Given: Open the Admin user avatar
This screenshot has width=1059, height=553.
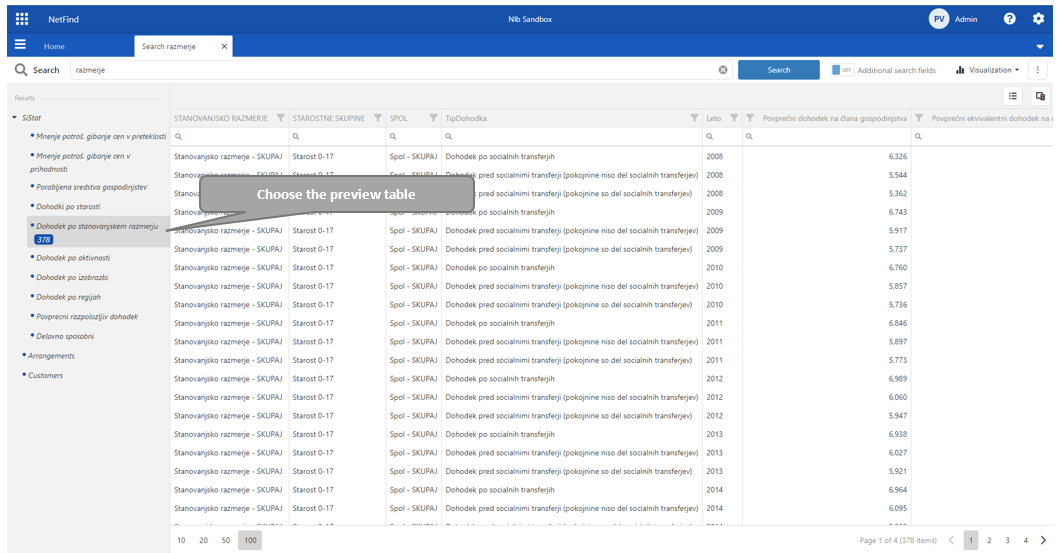Looking at the screenshot, I should click(x=938, y=19).
